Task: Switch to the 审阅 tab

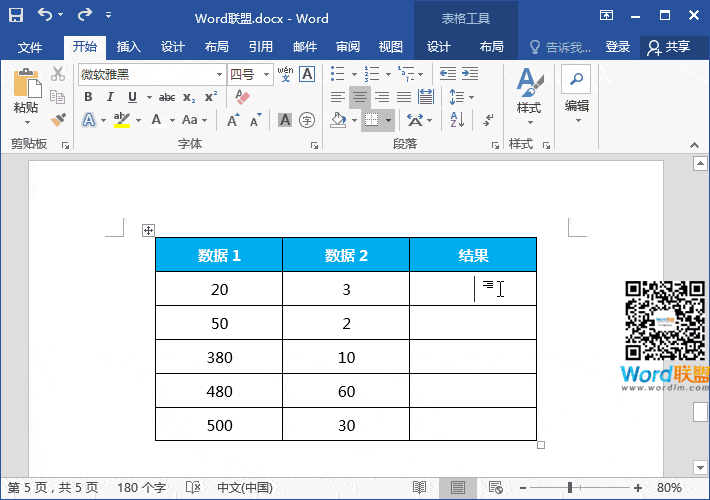Action: [x=348, y=47]
